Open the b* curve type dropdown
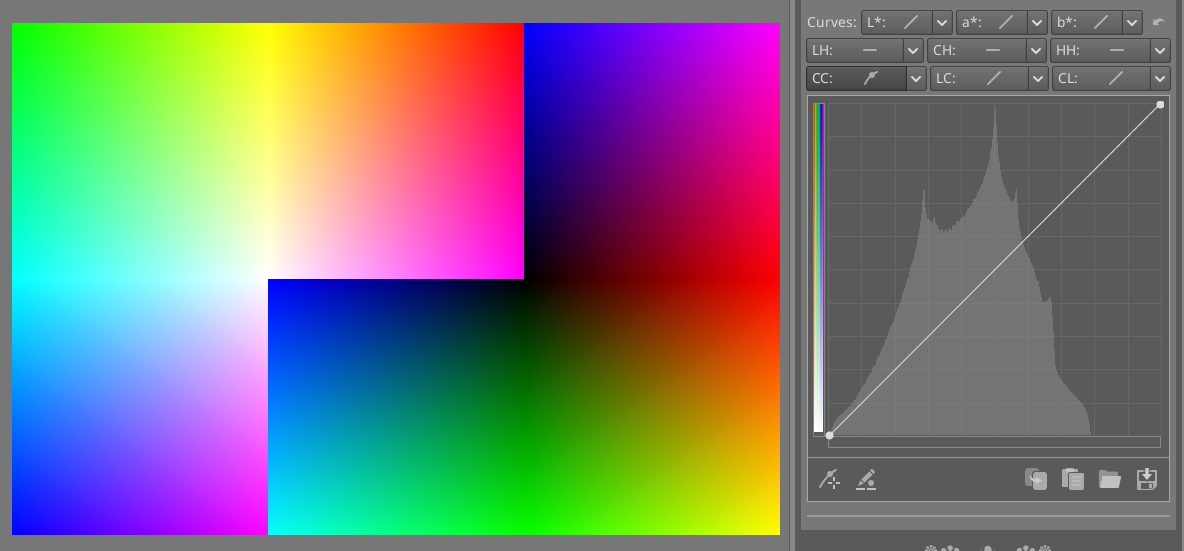 click(1132, 23)
